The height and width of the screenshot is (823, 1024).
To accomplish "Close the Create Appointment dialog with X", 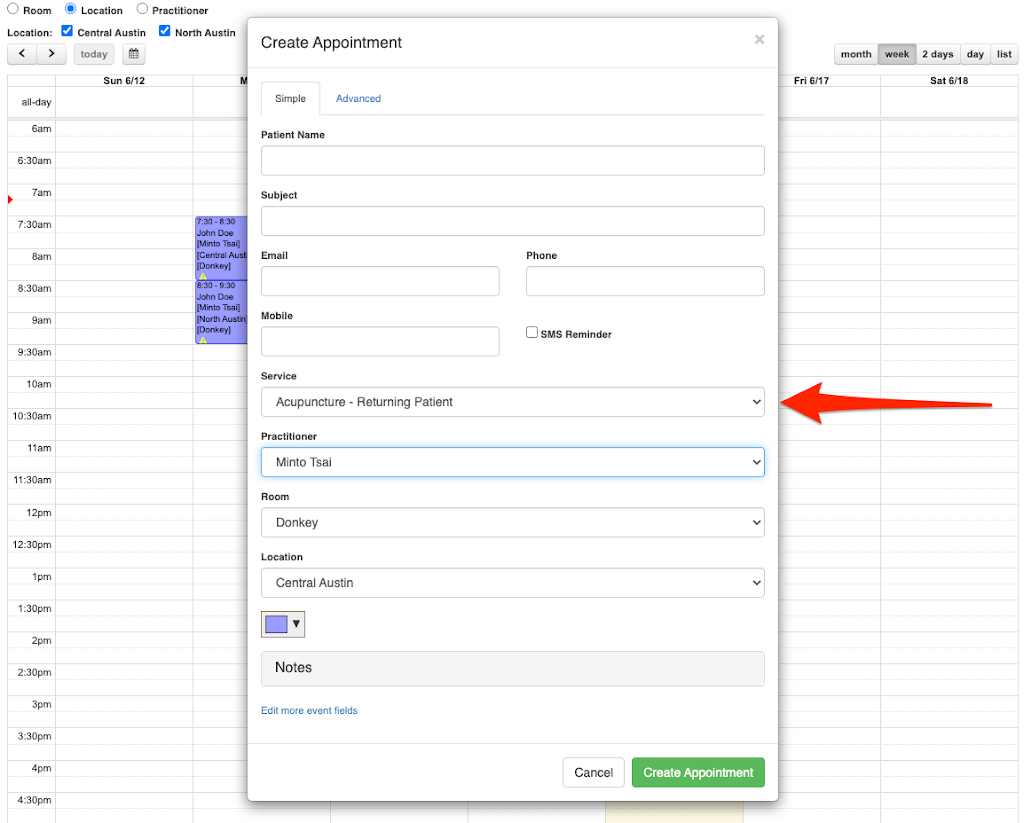I will pyautogui.click(x=759, y=40).
